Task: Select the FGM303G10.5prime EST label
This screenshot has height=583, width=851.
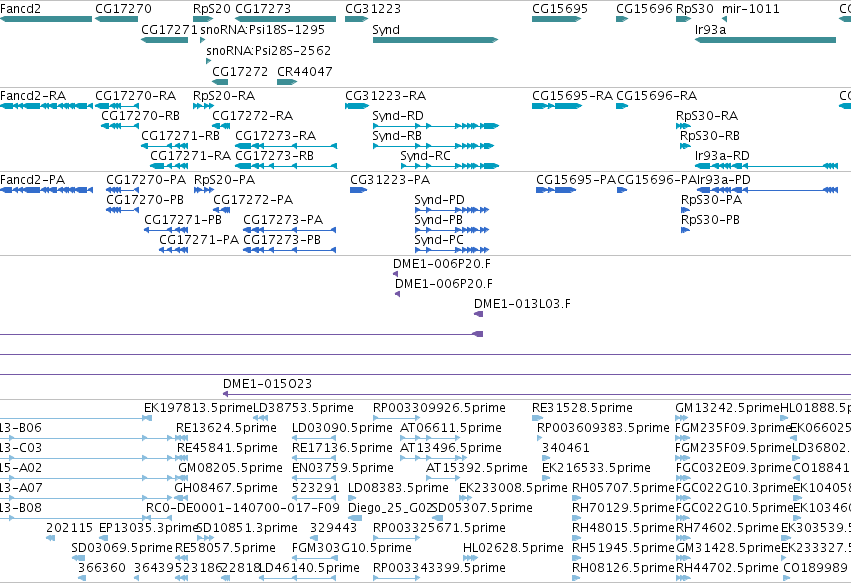Action: pos(352,548)
